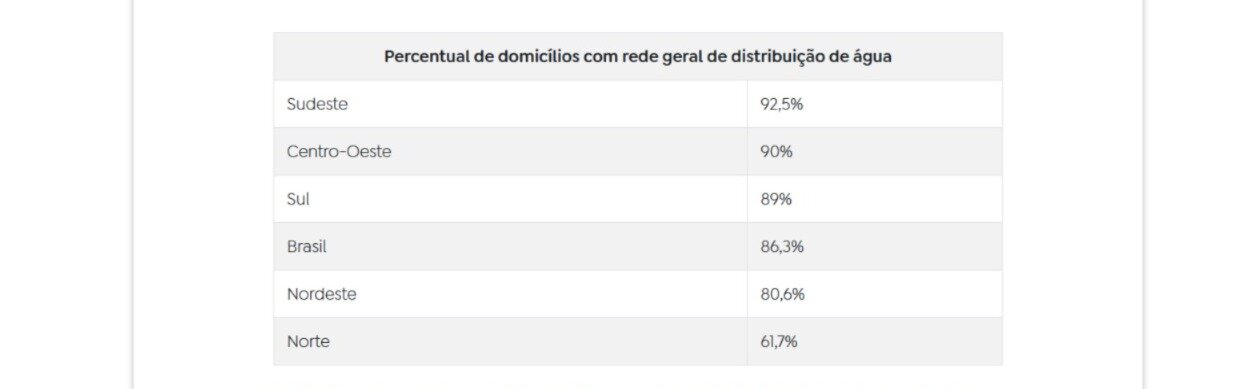The height and width of the screenshot is (389, 1236).
Task: Select the Centro-Oeste region cell
Action: click(x=510, y=151)
